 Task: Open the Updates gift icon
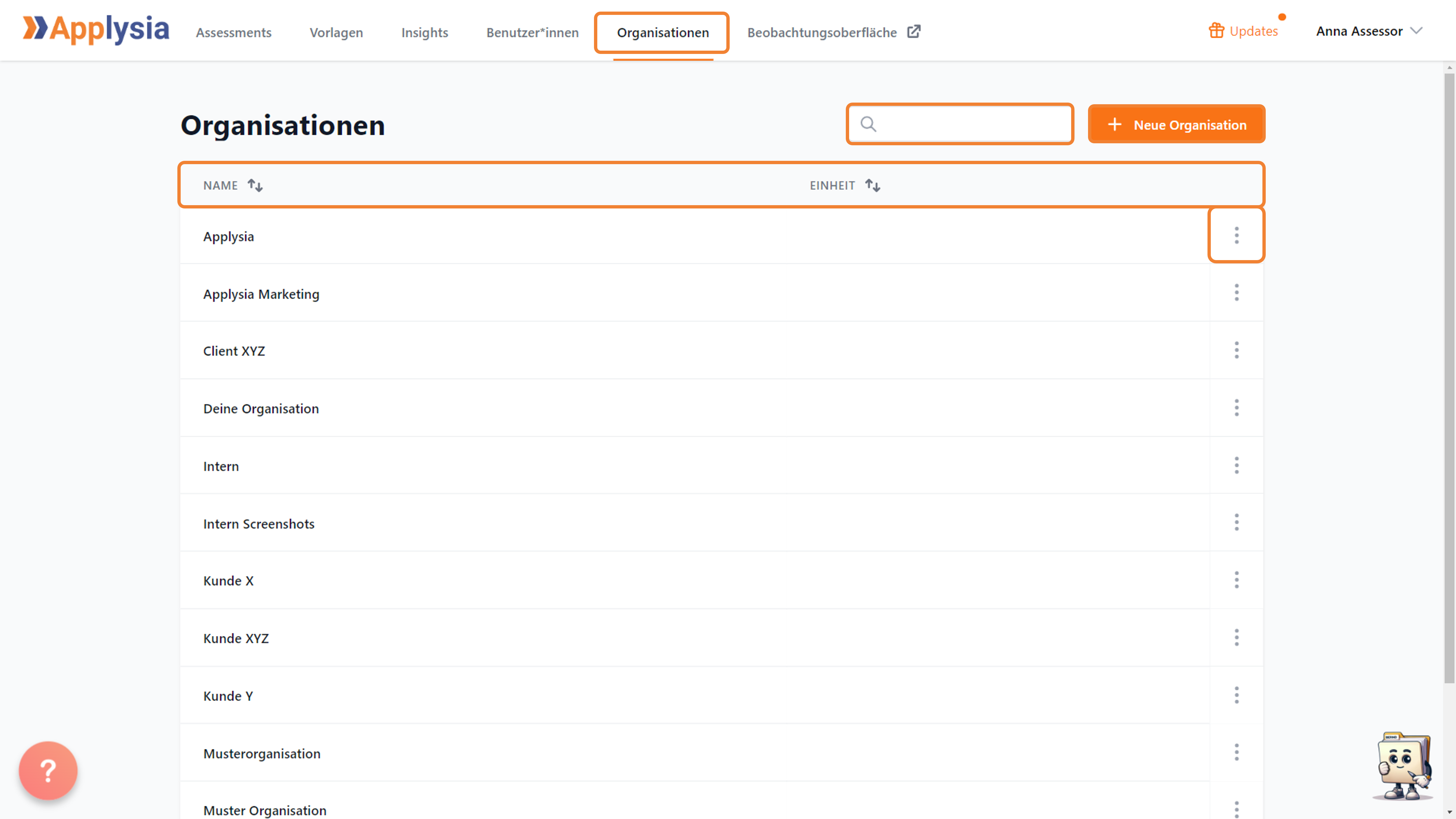(1216, 30)
